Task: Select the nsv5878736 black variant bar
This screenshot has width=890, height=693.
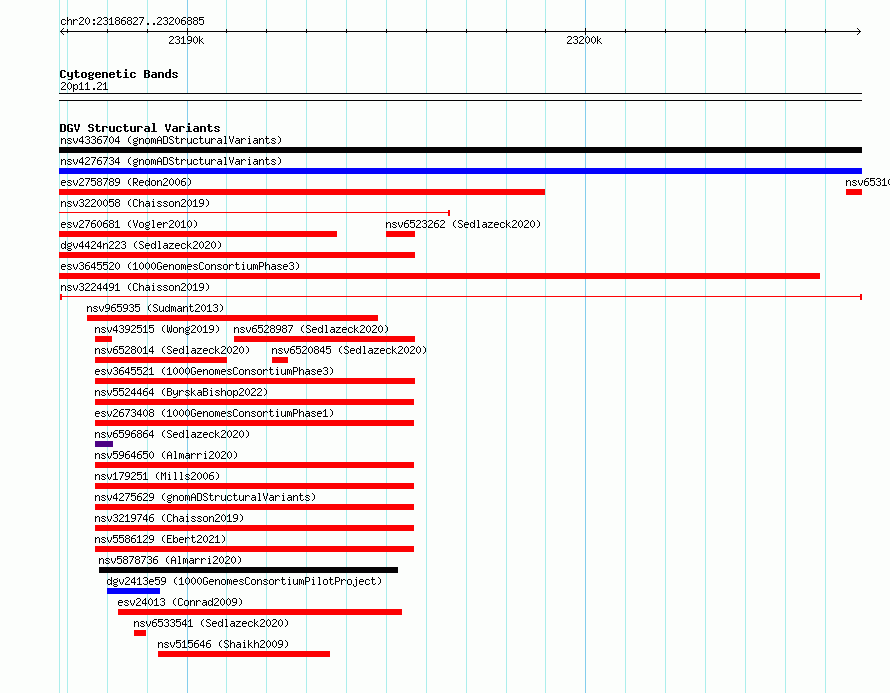Action: (x=249, y=570)
